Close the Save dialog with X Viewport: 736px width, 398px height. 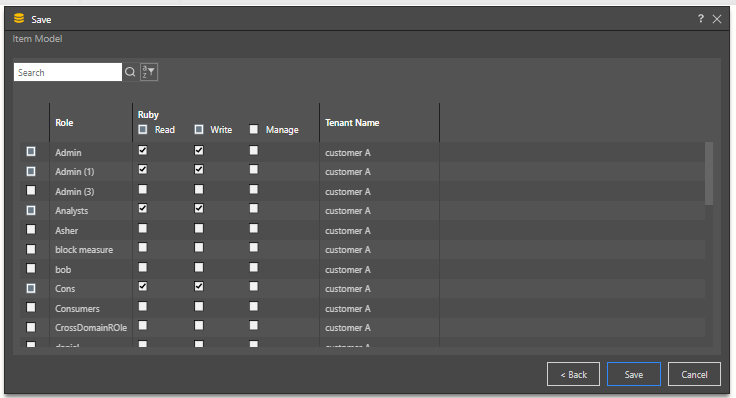[717, 19]
